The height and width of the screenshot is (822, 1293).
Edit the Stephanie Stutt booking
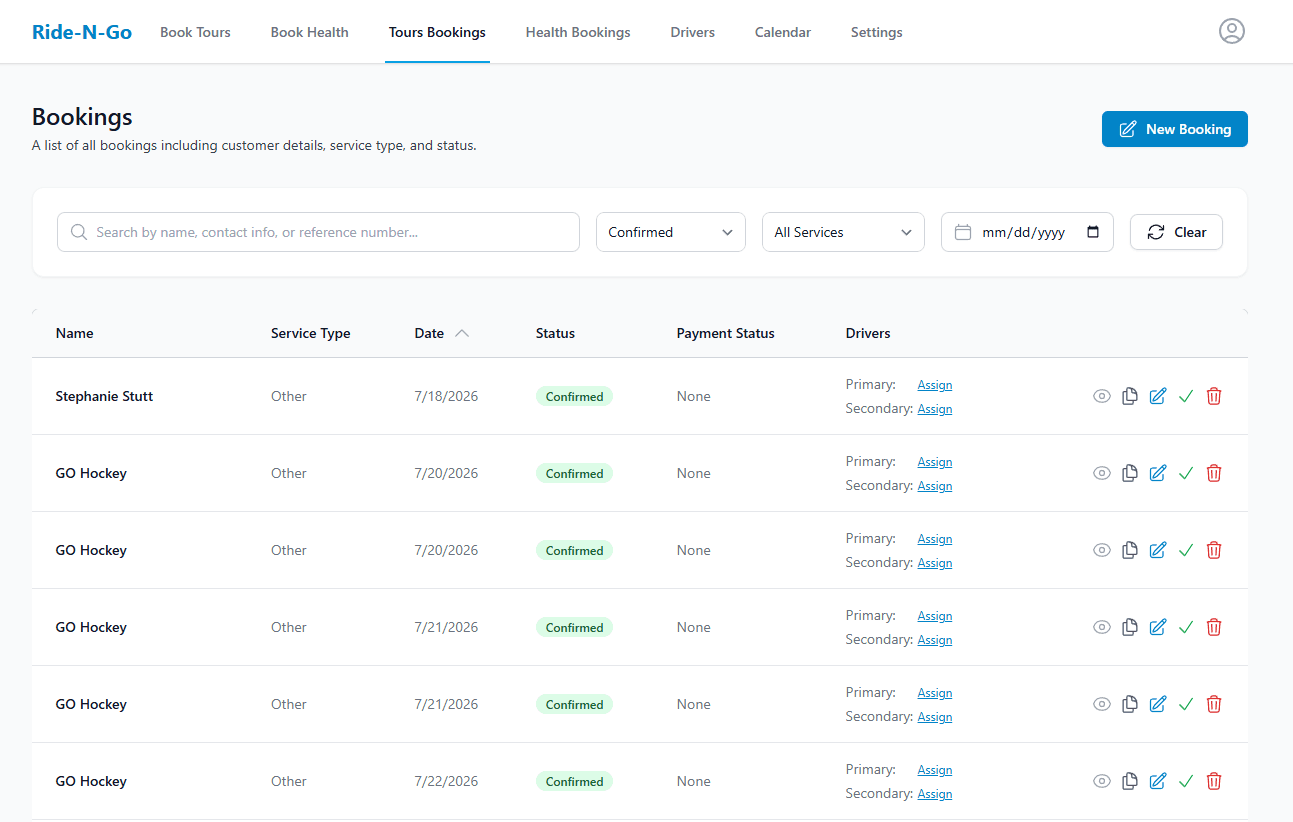(1158, 396)
